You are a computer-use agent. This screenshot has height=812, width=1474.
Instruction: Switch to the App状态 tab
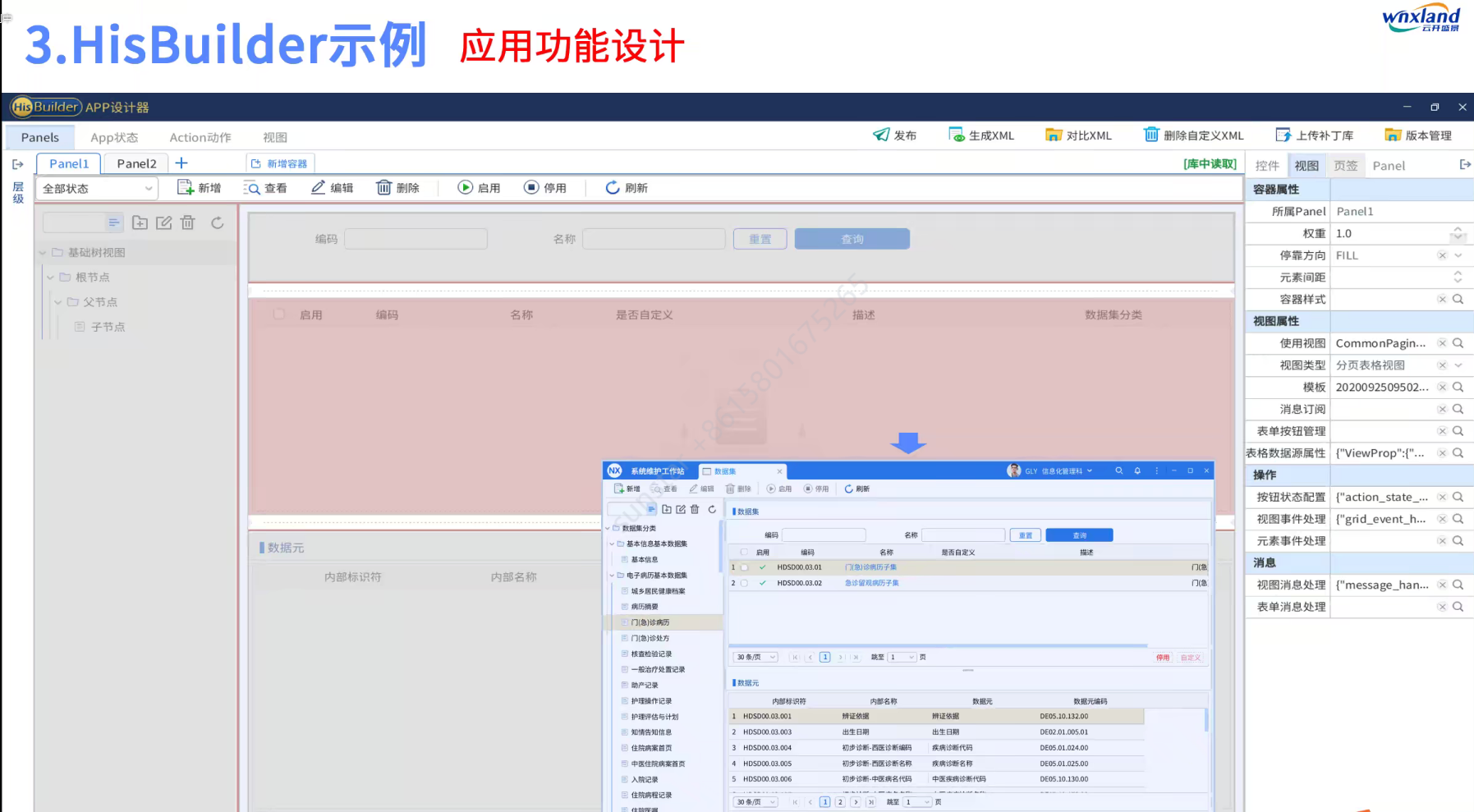click(x=114, y=137)
